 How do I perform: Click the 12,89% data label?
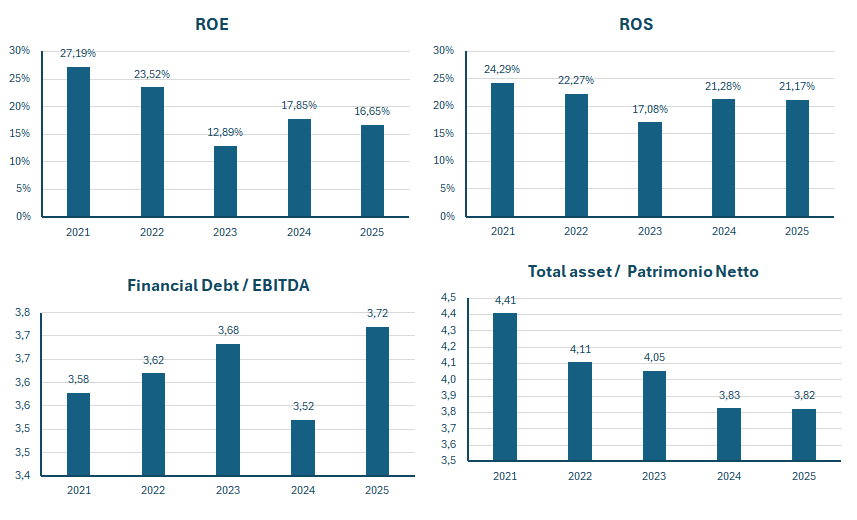225,132
